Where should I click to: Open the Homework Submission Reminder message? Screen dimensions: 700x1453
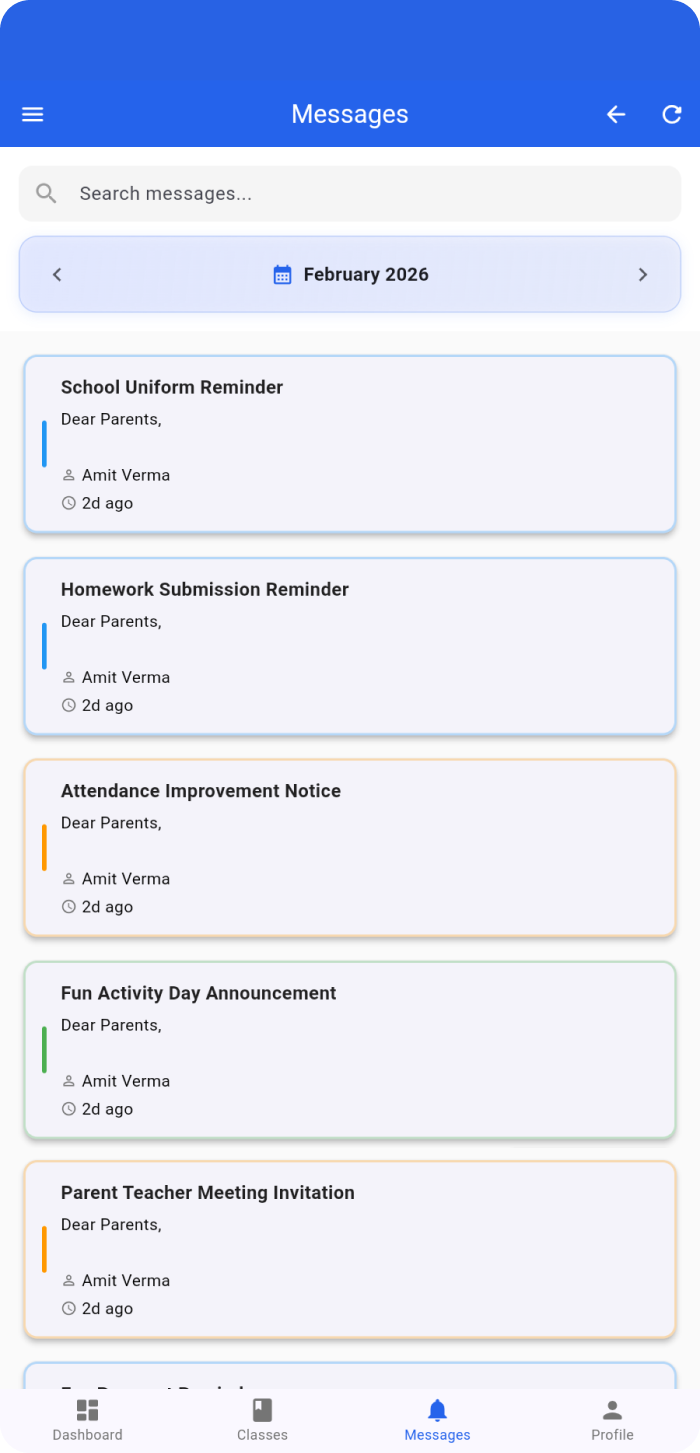[350, 646]
